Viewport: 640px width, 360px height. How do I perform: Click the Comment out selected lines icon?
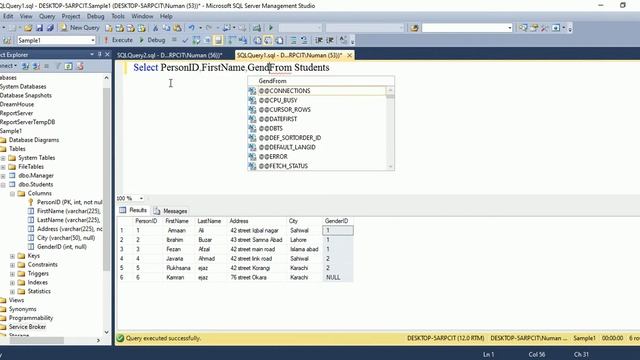[293, 40]
